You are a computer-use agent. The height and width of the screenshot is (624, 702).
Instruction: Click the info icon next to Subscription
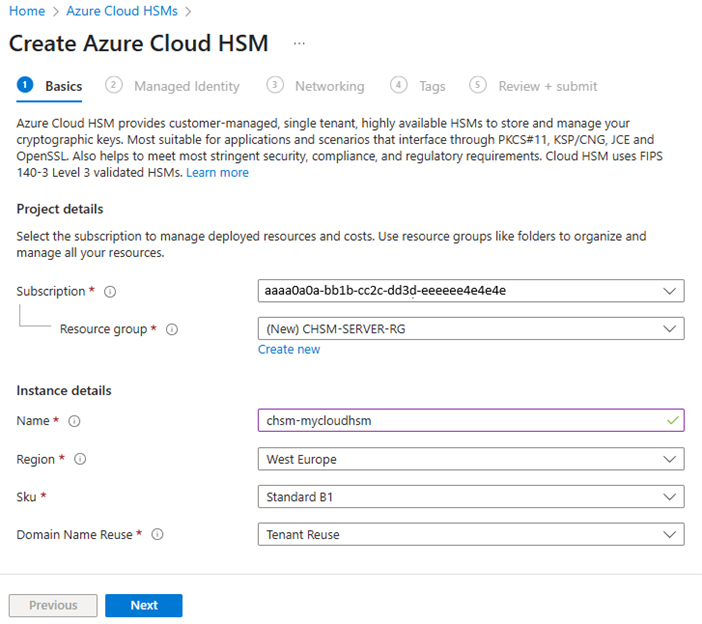pos(110,292)
